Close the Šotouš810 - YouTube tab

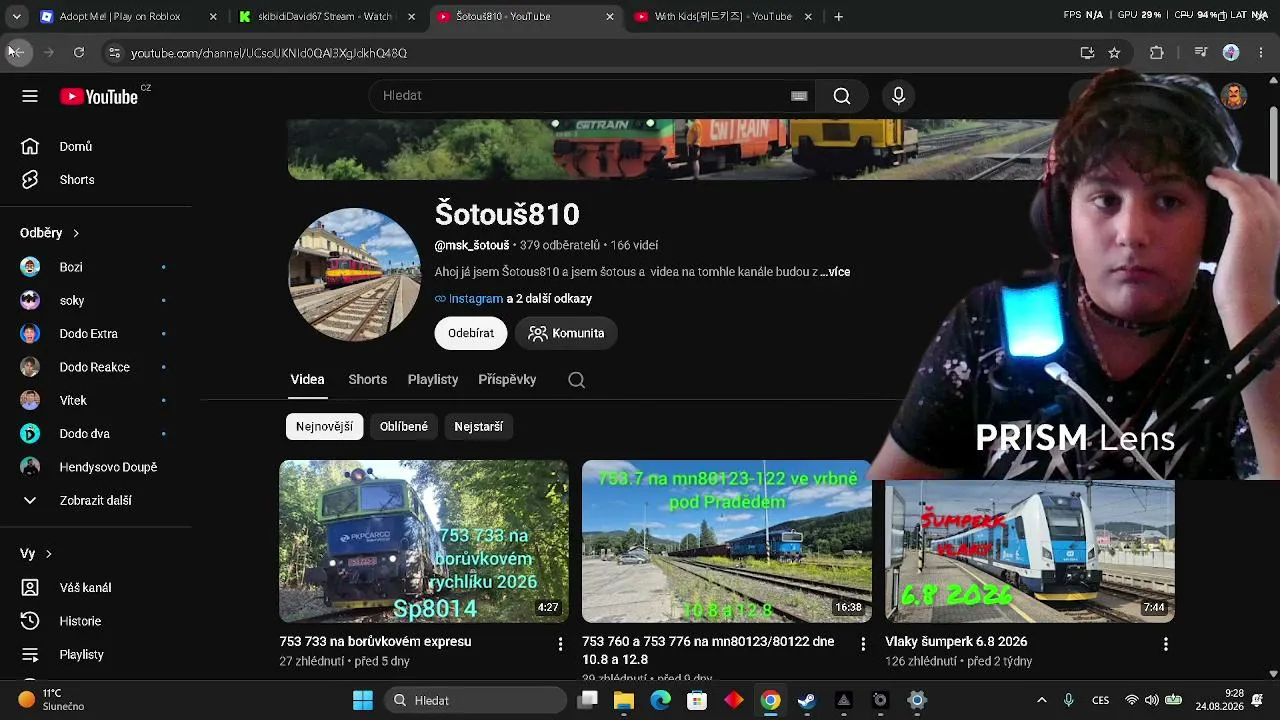coord(610,16)
